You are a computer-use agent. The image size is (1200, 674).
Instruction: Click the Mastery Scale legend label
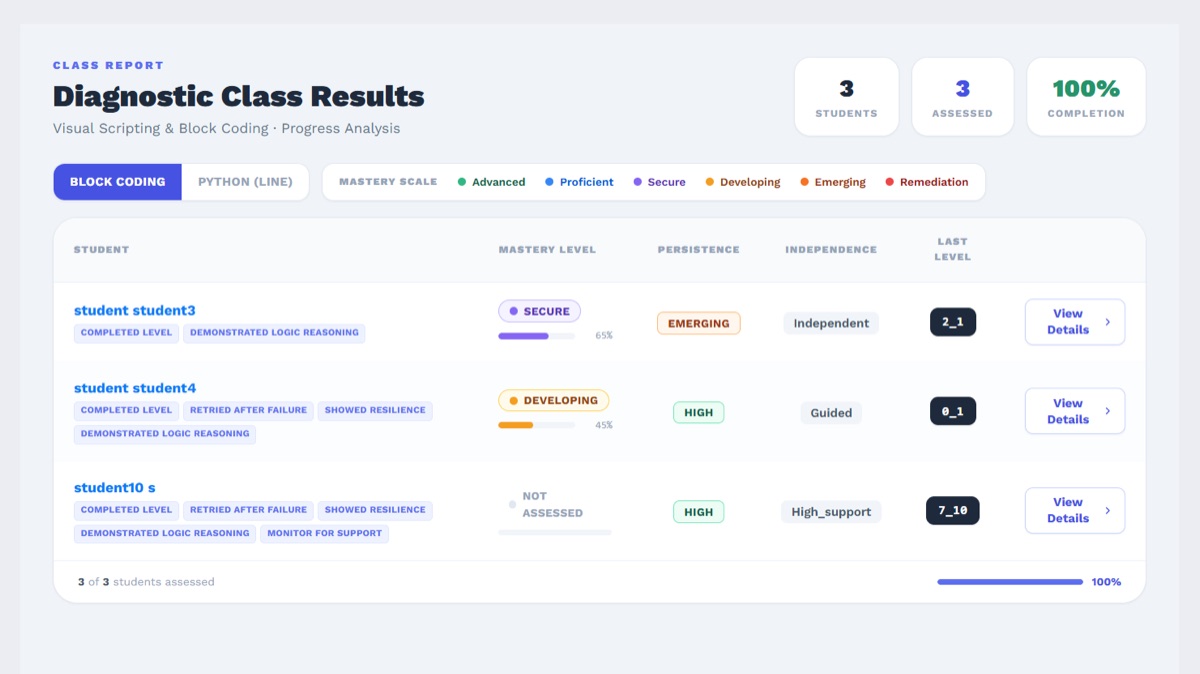[x=388, y=182]
